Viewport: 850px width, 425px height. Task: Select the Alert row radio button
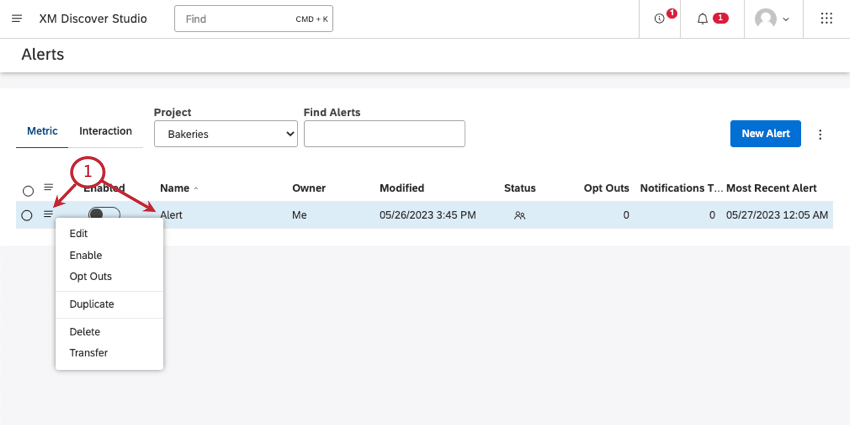tap(27, 215)
